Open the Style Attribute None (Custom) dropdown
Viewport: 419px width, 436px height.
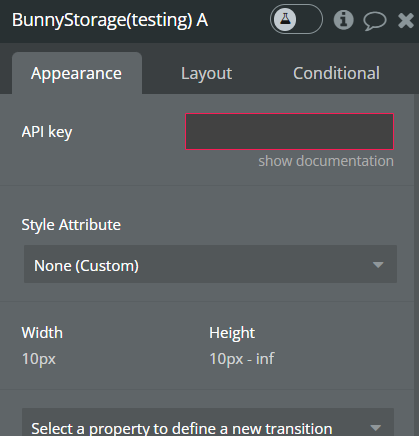click(x=210, y=264)
